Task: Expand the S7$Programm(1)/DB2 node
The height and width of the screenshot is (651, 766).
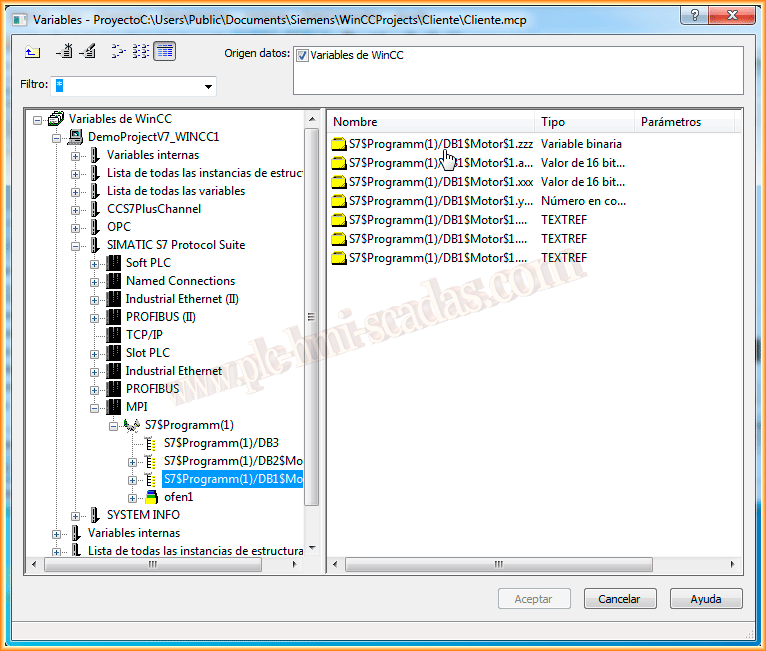Action: click(132, 461)
